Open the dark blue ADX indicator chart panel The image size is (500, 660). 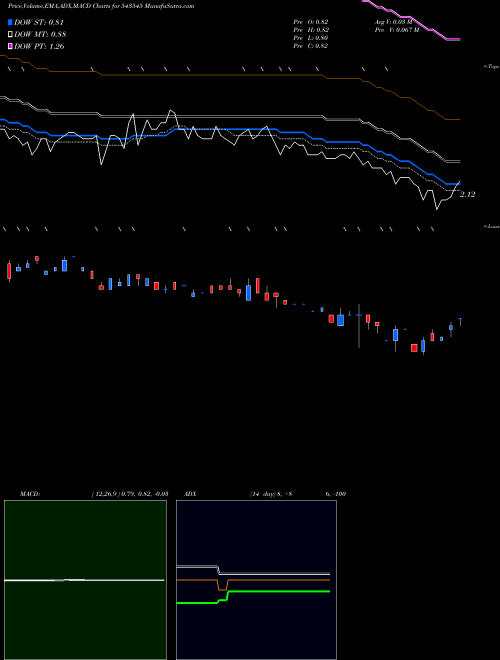pos(256,580)
